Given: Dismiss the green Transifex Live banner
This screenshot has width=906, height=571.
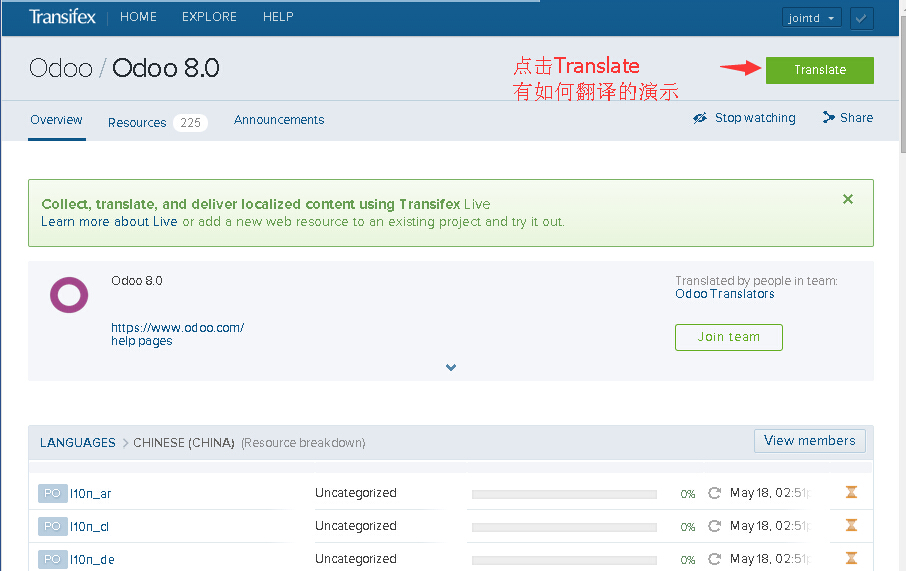Looking at the screenshot, I should [848, 199].
